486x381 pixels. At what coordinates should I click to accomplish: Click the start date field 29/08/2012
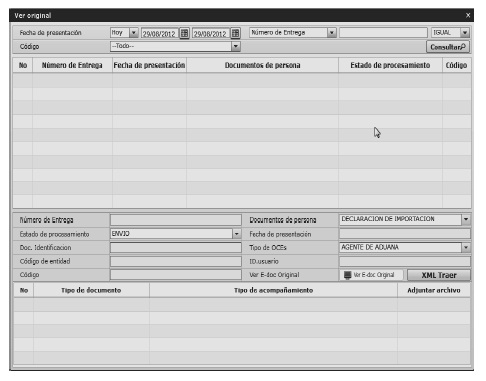160,33
